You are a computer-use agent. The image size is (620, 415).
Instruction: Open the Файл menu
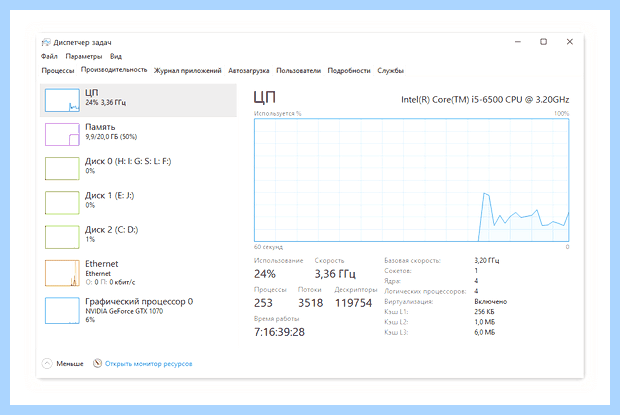[49, 56]
